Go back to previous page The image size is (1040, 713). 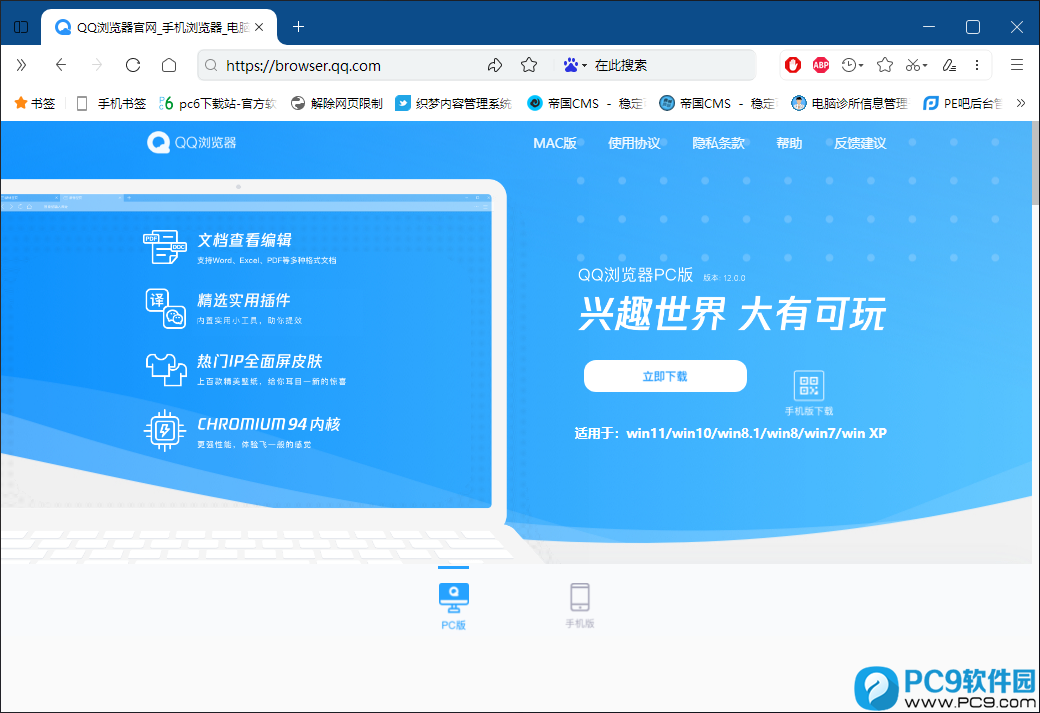[x=61, y=65]
